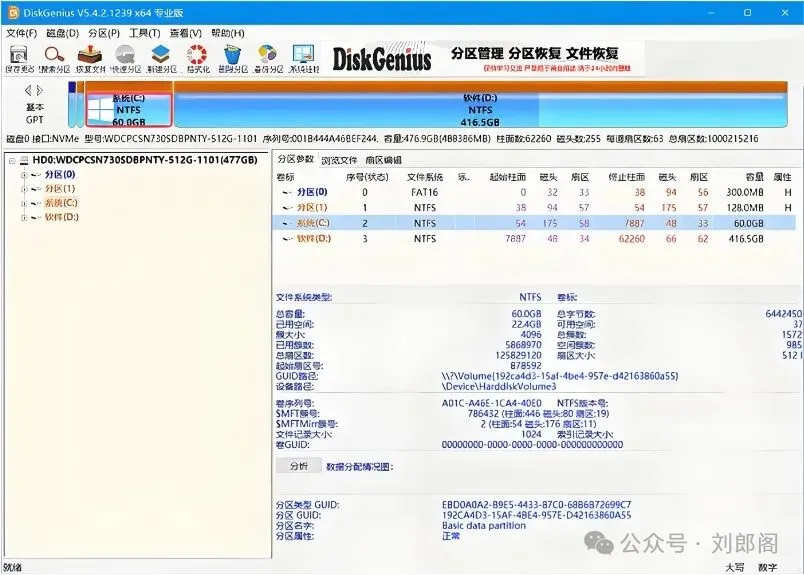Click the 300.0MB capacity cell

745,192
